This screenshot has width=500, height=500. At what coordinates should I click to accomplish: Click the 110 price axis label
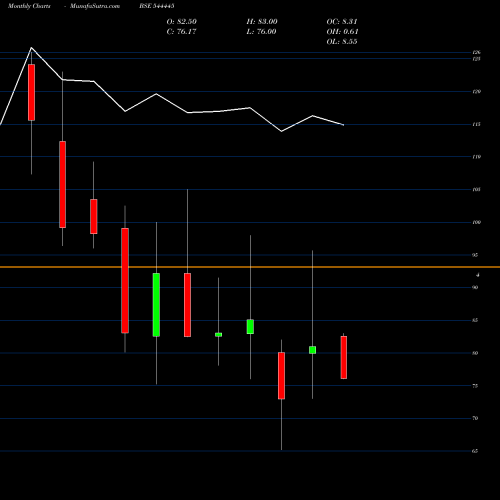click(476, 157)
